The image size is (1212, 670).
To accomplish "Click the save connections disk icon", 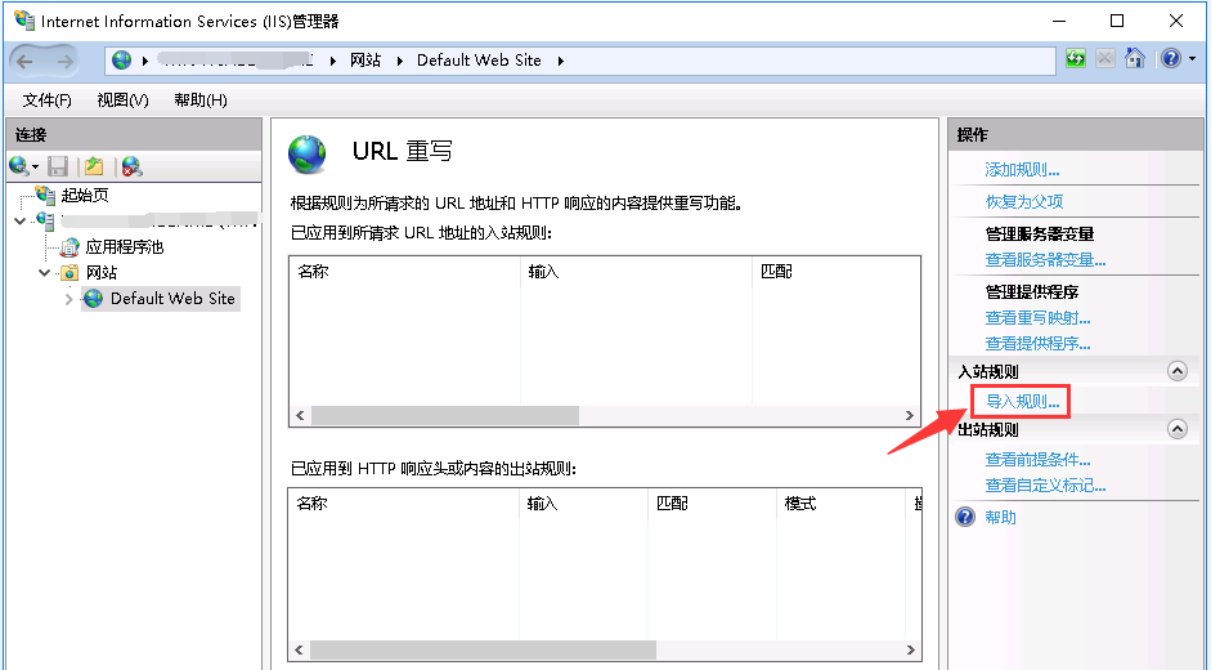I will point(58,166).
